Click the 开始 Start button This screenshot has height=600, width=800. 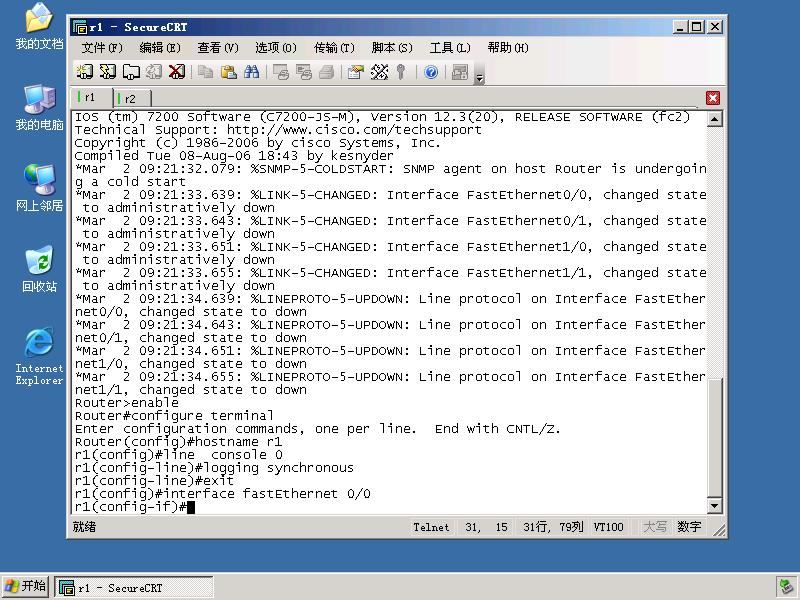25,587
